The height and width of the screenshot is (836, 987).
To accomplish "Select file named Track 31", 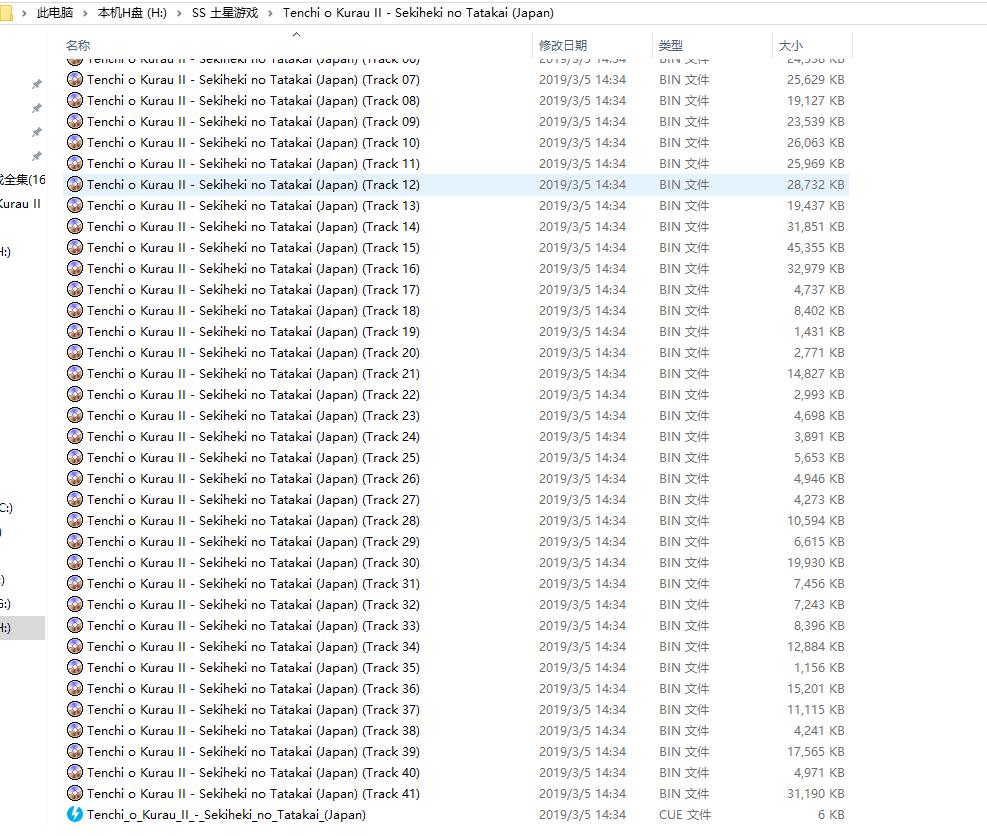I will click(253, 583).
